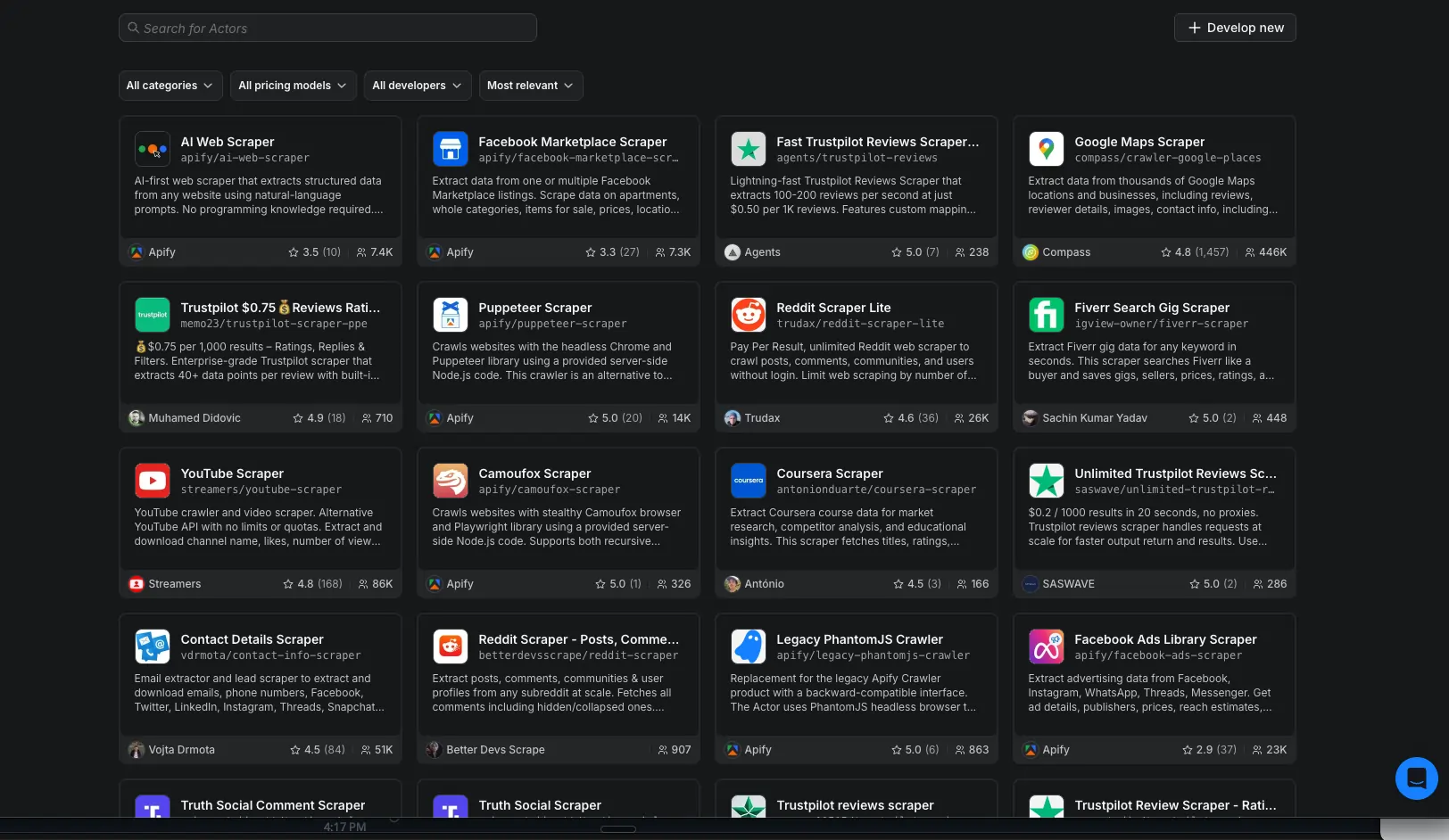Screen dimensions: 1449x840
Task: Click the Google Maps Scraper pin icon
Action: (x=1047, y=149)
